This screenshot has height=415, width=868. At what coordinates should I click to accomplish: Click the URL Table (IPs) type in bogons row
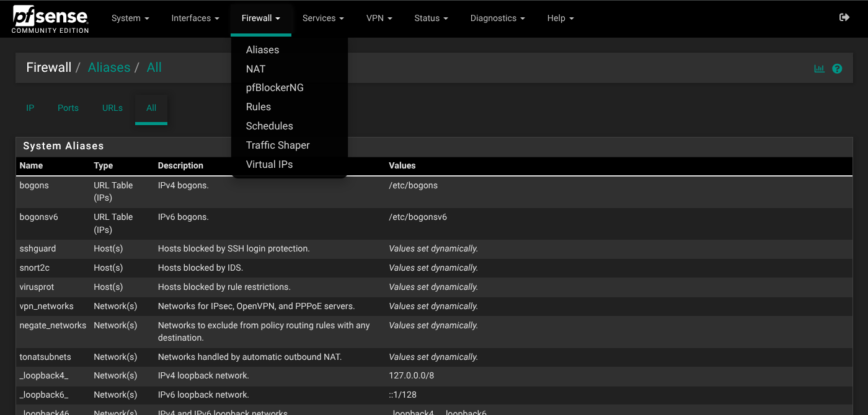point(113,191)
